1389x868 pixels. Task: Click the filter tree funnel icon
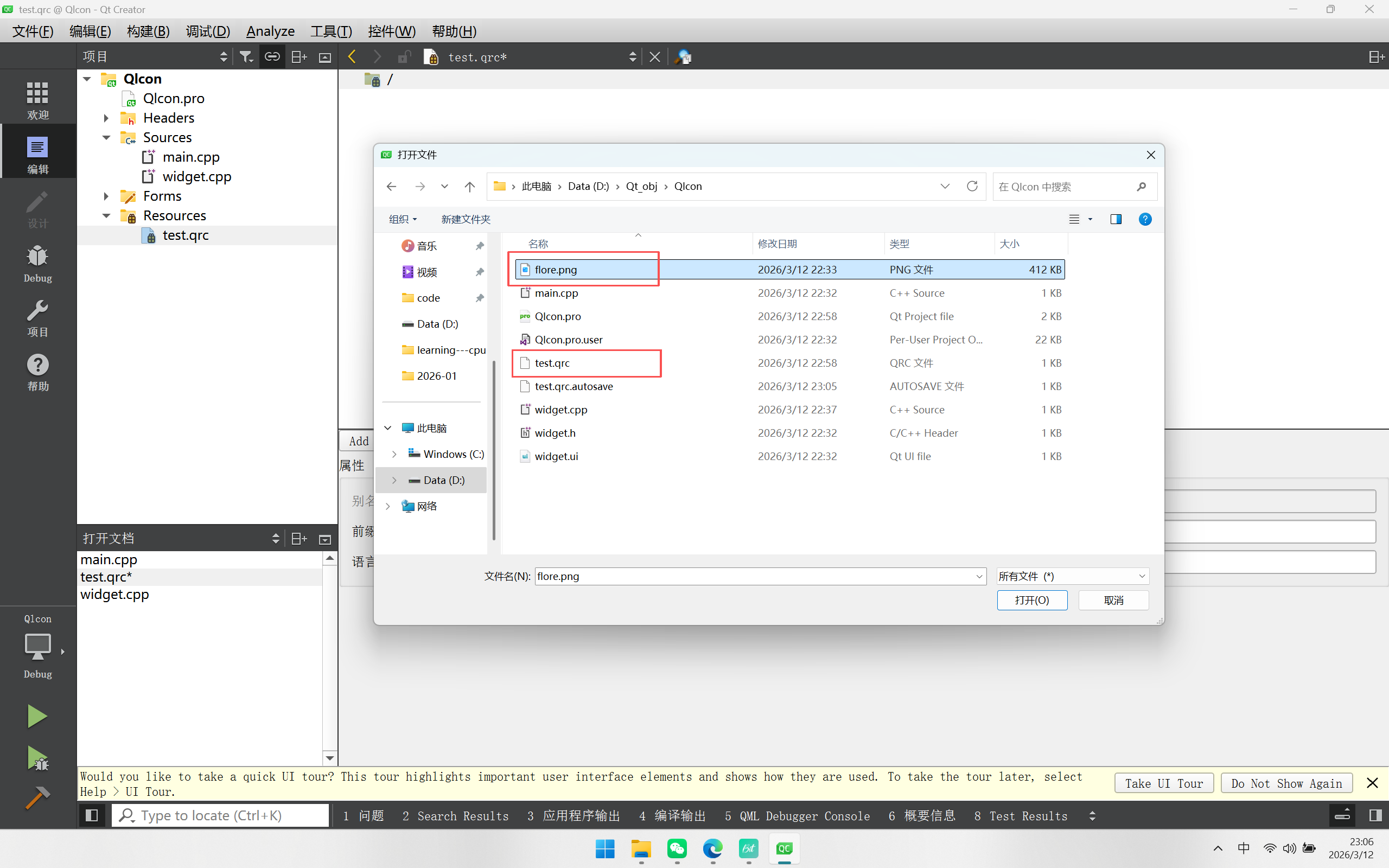(x=246, y=57)
